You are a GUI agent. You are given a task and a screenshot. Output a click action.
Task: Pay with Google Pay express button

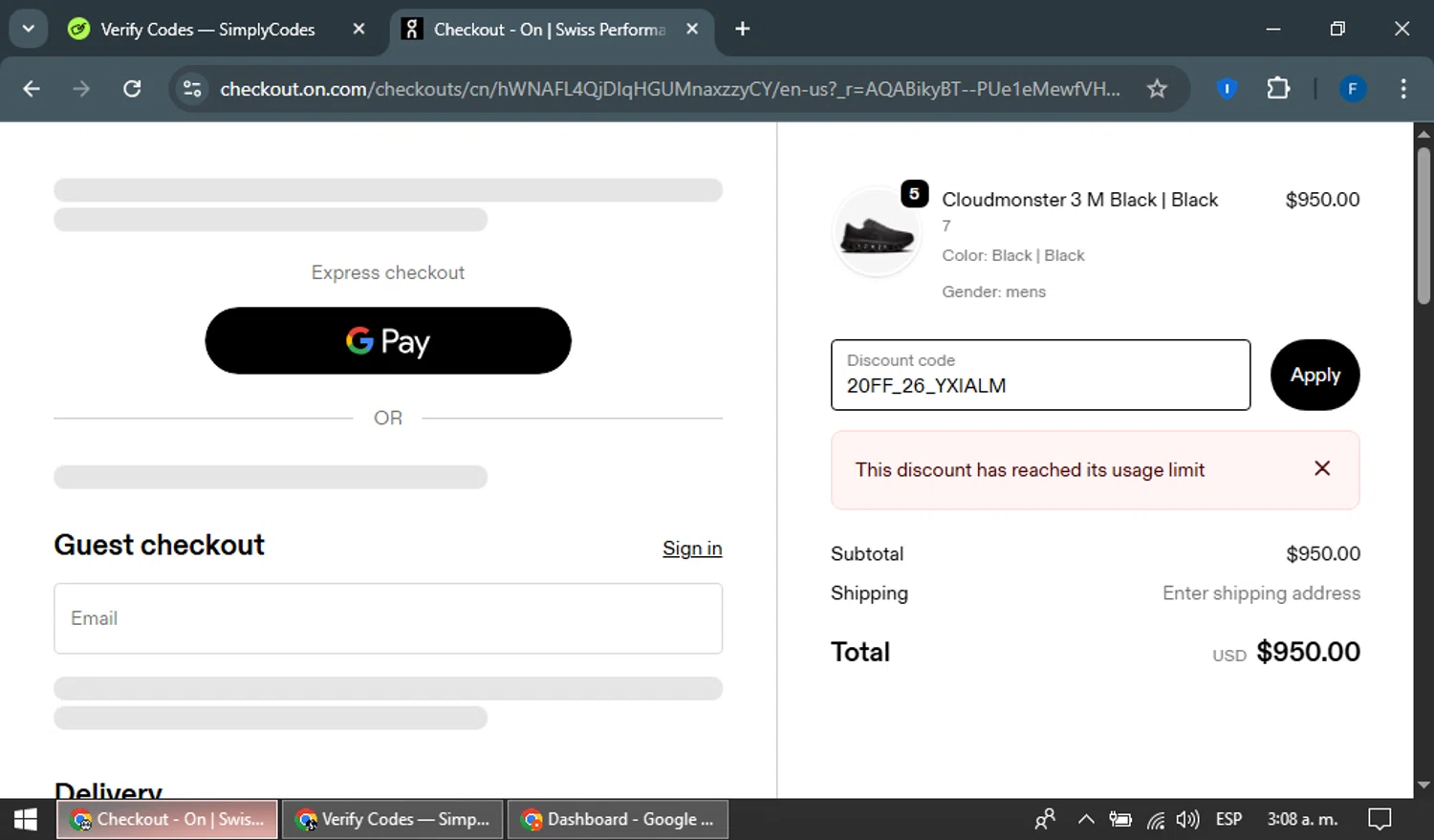click(x=388, y=340)
